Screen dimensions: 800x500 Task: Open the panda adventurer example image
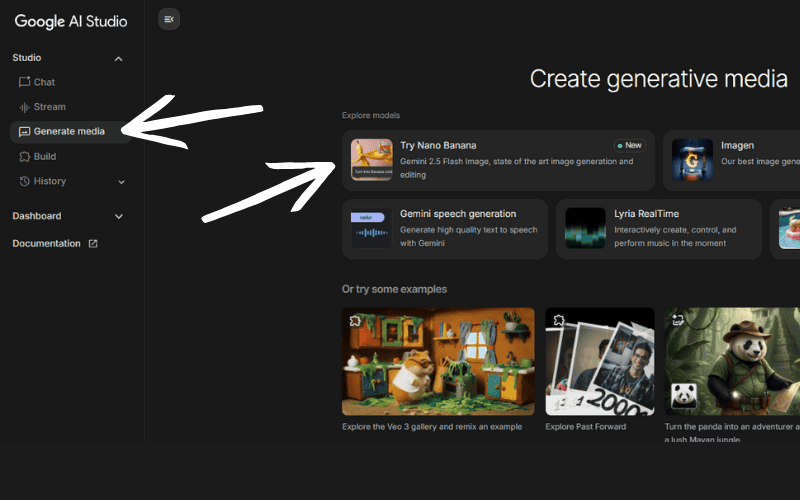732,360
